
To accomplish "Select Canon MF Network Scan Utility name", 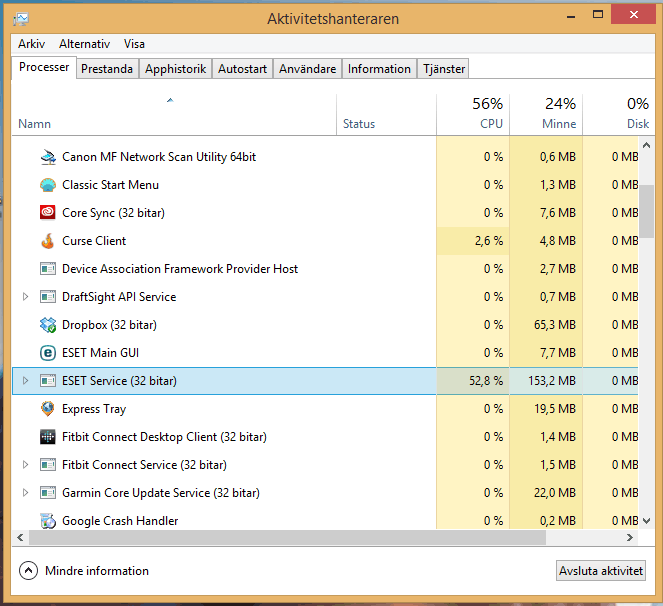I will point(159,157).
